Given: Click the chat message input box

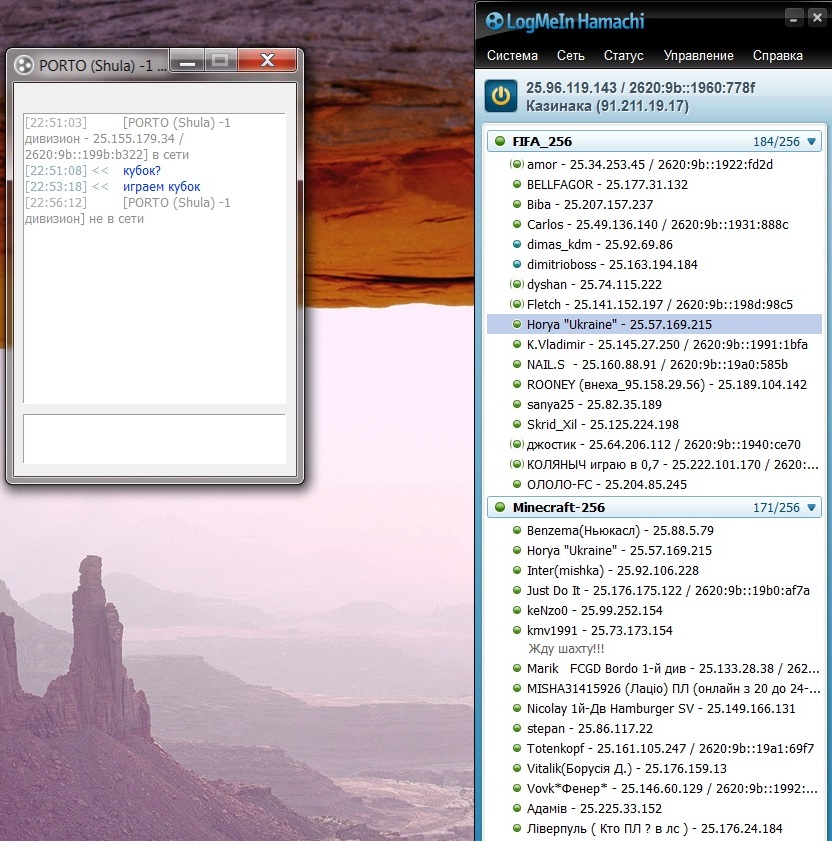Looking at the screenshot, I should pos(154,438).
